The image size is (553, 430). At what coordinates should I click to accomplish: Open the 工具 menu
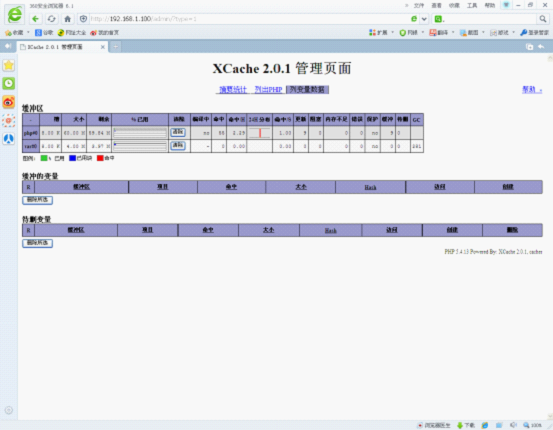472,5
